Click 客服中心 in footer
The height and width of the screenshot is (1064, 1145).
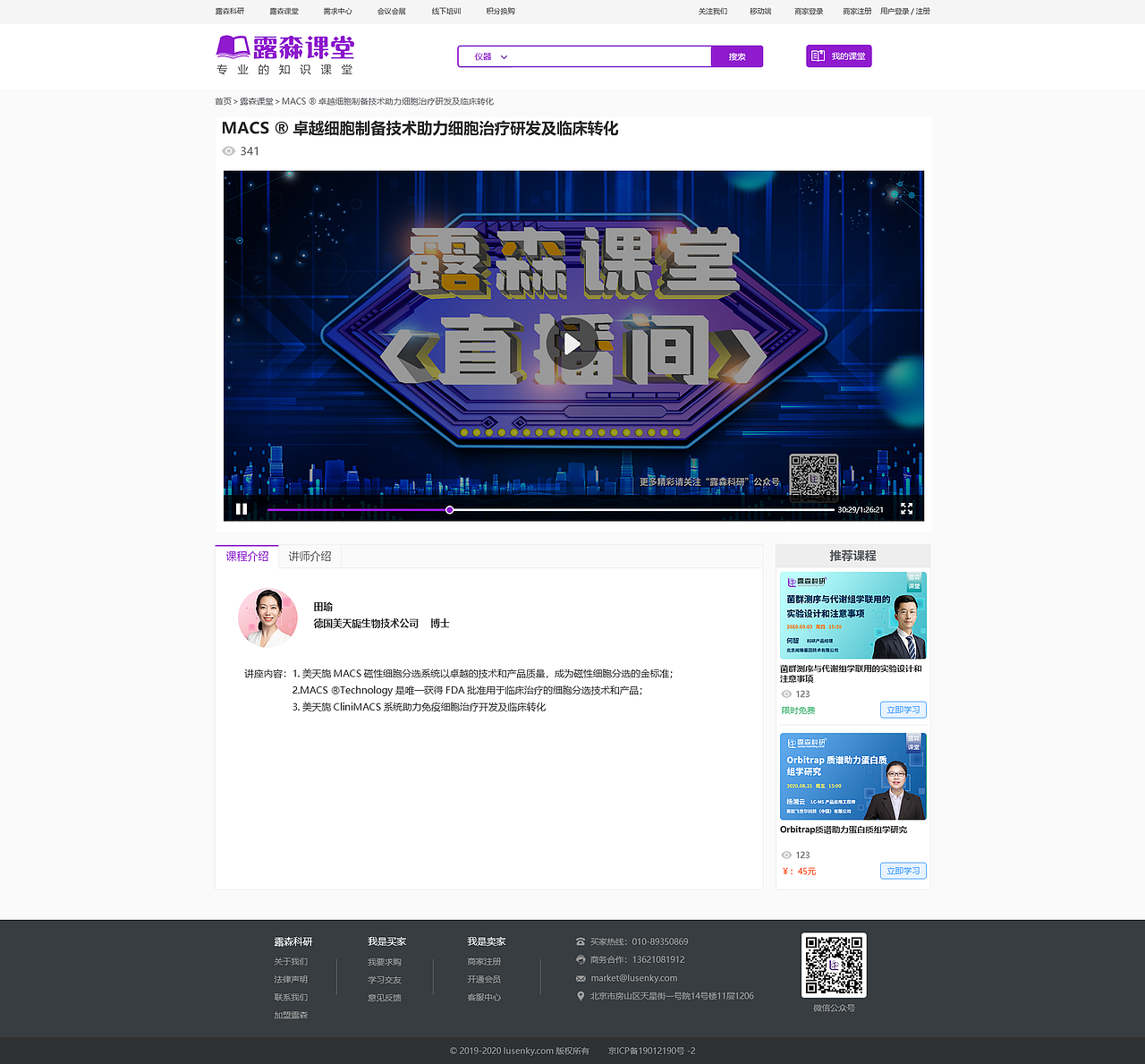[x=484, y=998]
